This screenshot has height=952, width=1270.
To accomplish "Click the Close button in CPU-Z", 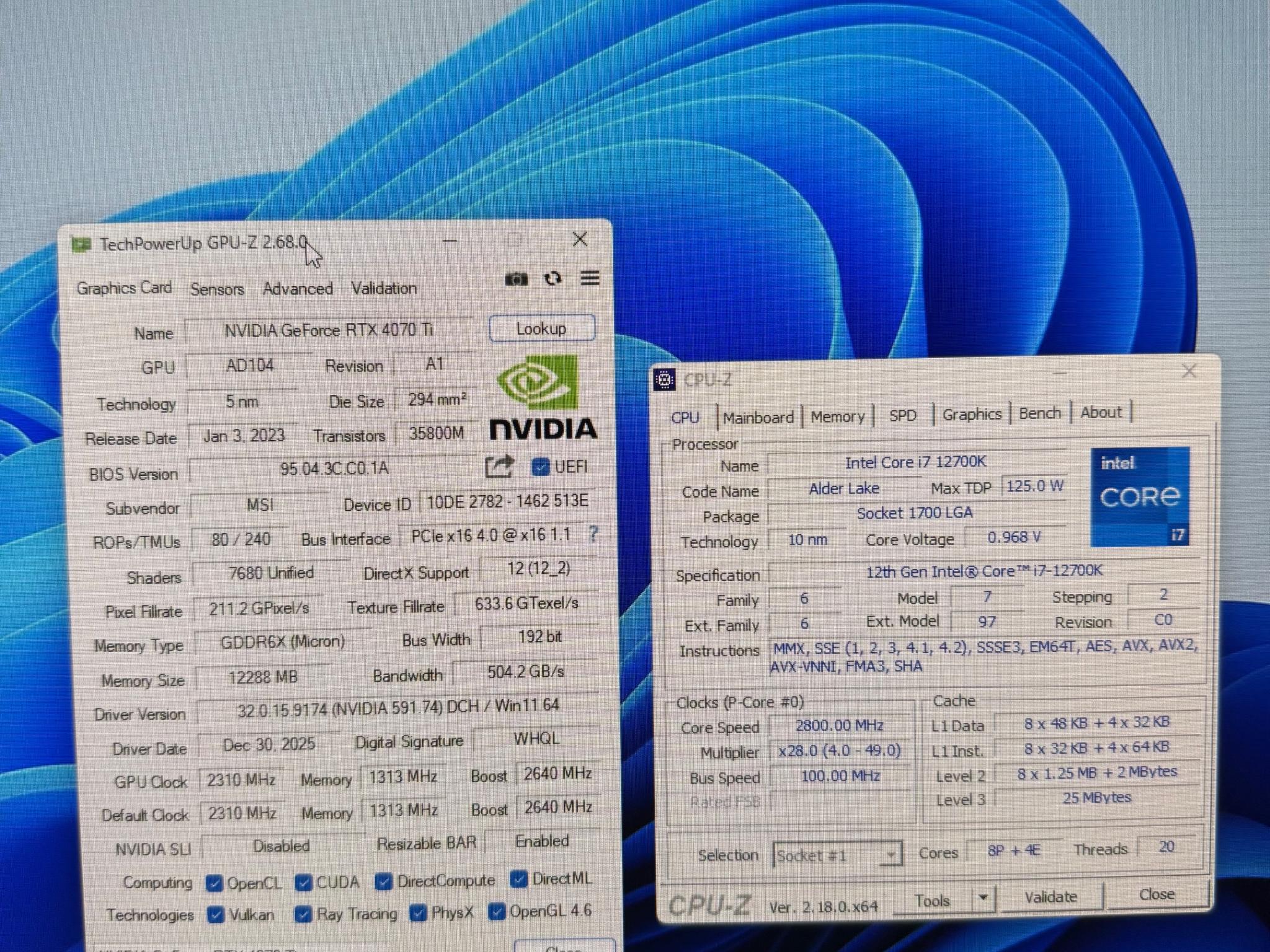I will coord(1157,894).
